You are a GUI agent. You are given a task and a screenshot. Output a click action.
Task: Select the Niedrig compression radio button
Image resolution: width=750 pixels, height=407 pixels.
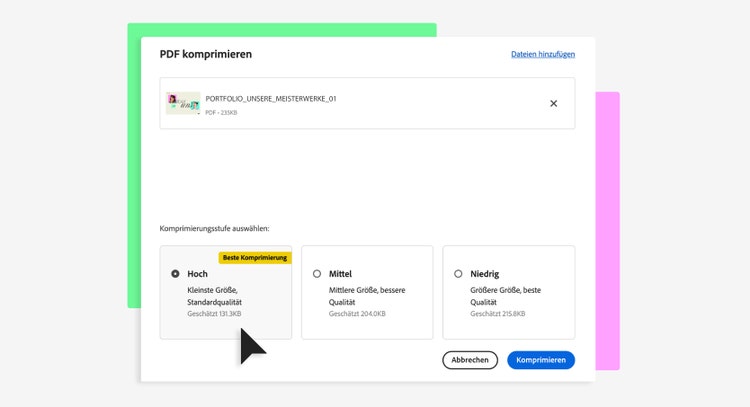tap(458, 274)
